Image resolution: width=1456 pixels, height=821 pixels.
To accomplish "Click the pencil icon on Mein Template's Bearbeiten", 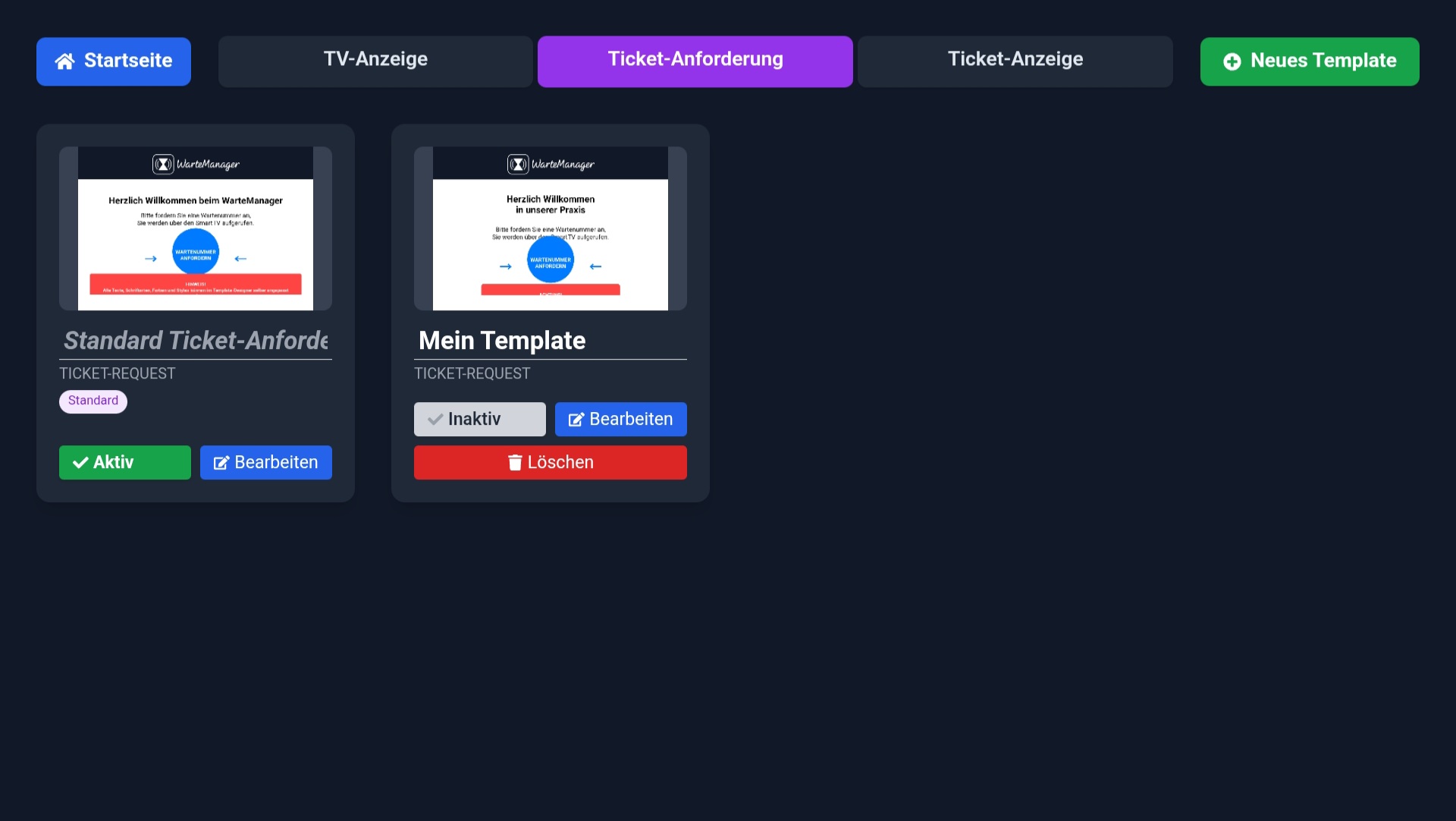I will point(576,420).
